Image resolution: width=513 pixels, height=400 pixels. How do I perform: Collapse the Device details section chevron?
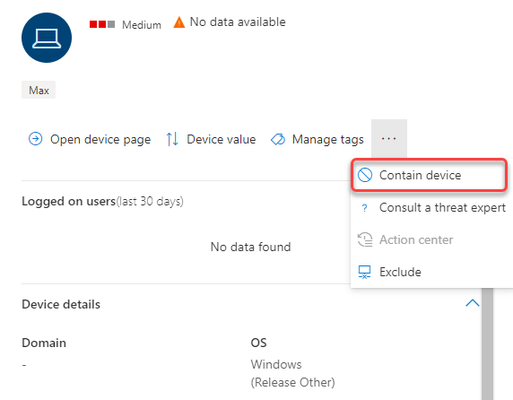point(472,303)
